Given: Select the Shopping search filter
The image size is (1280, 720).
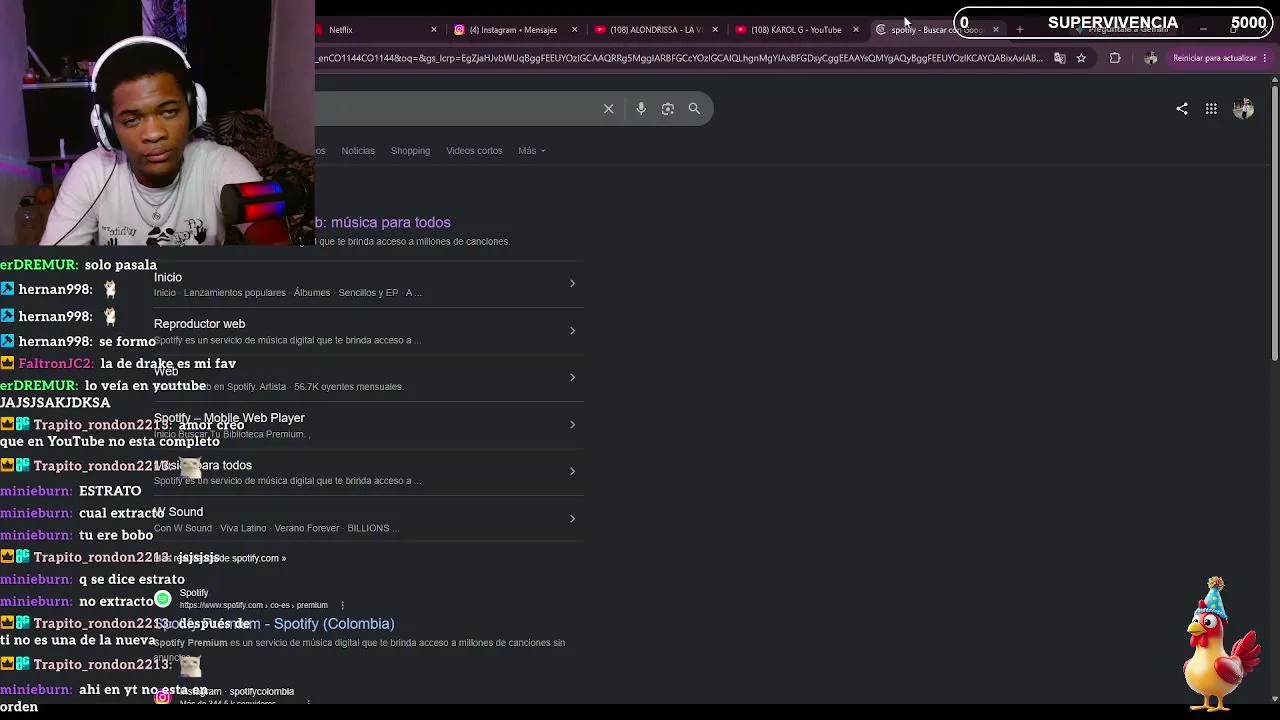Looking at the screenshot, I should click(x=410, y=151).
